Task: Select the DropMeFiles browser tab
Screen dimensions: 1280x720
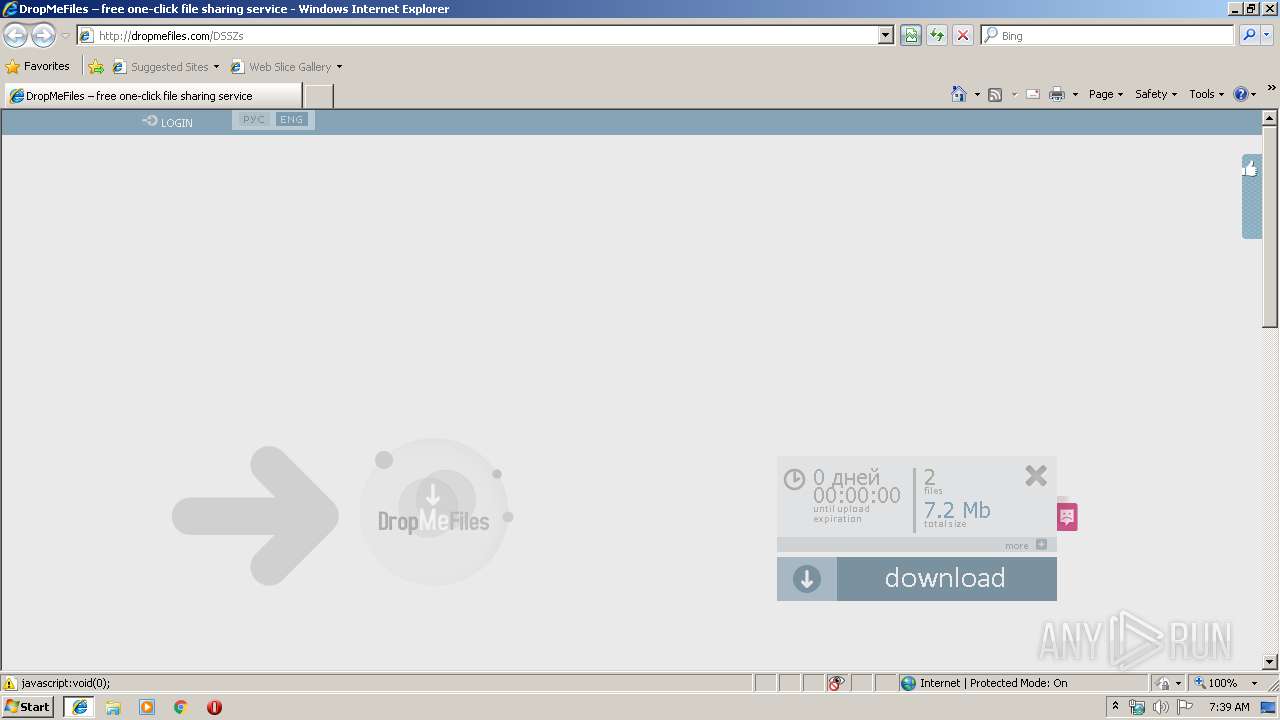Action: (152, 96)
